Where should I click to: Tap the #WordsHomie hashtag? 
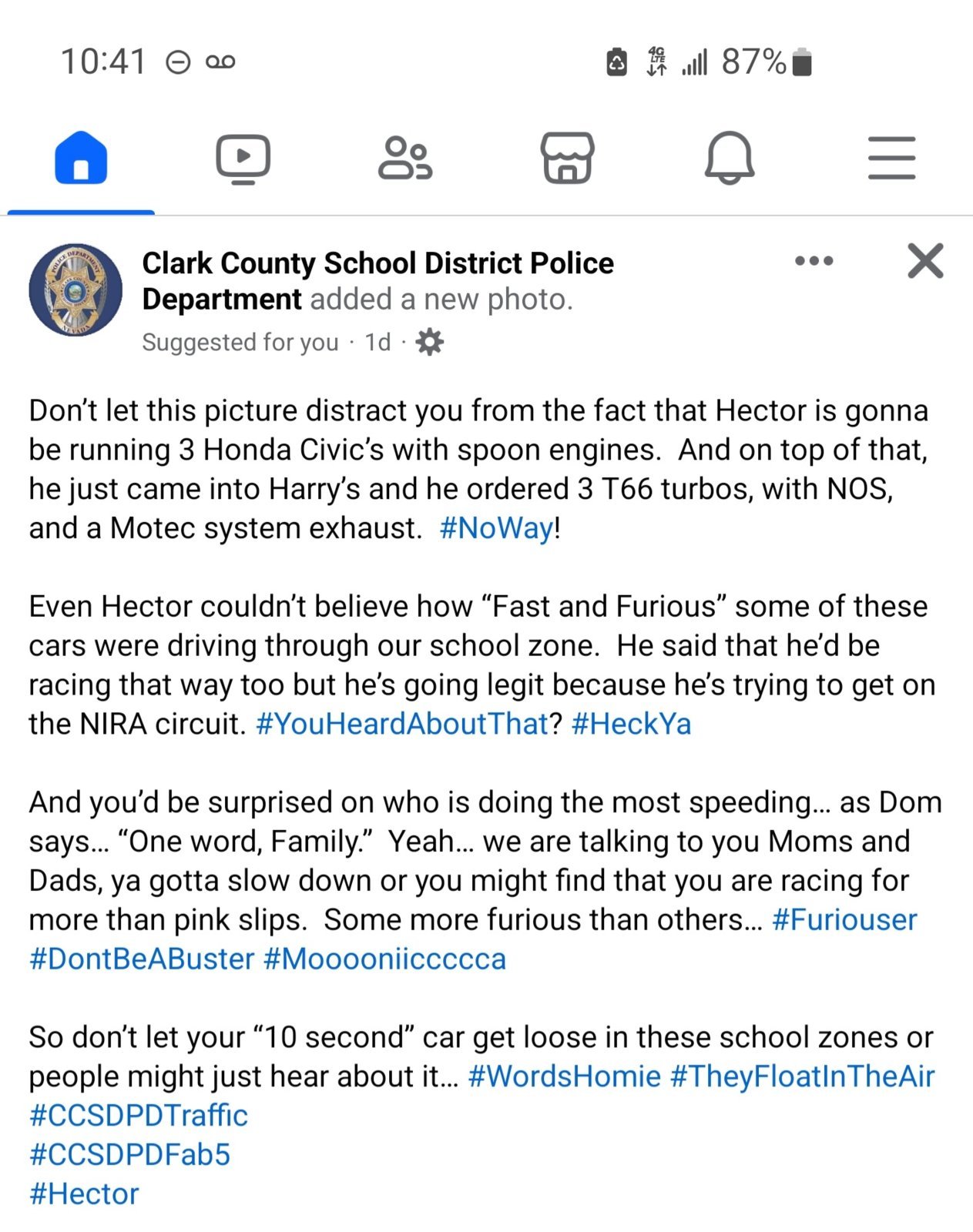click(x=564, y=1076)
